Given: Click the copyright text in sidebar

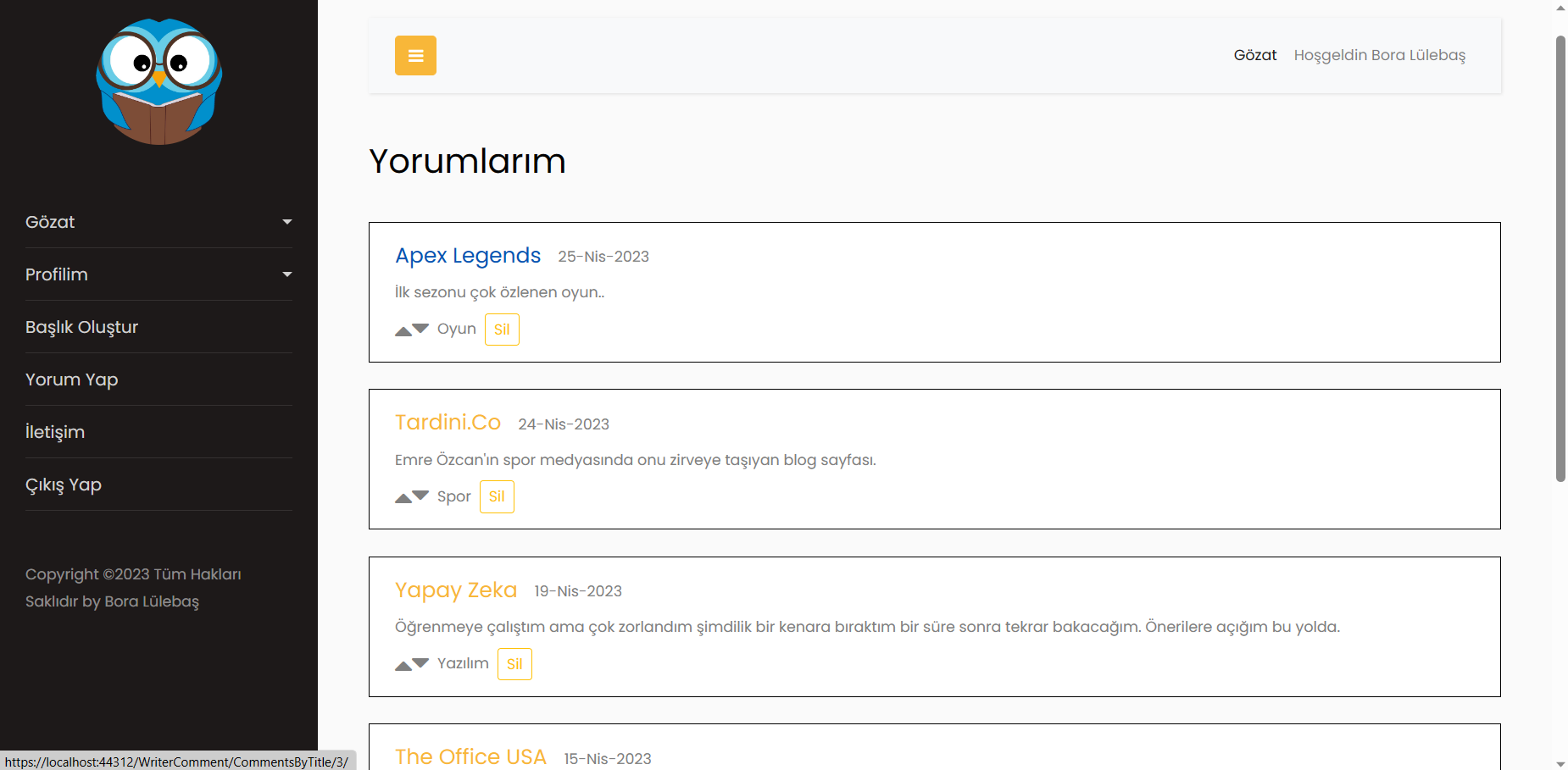Looking at the screenshot, I should (133, 588).
